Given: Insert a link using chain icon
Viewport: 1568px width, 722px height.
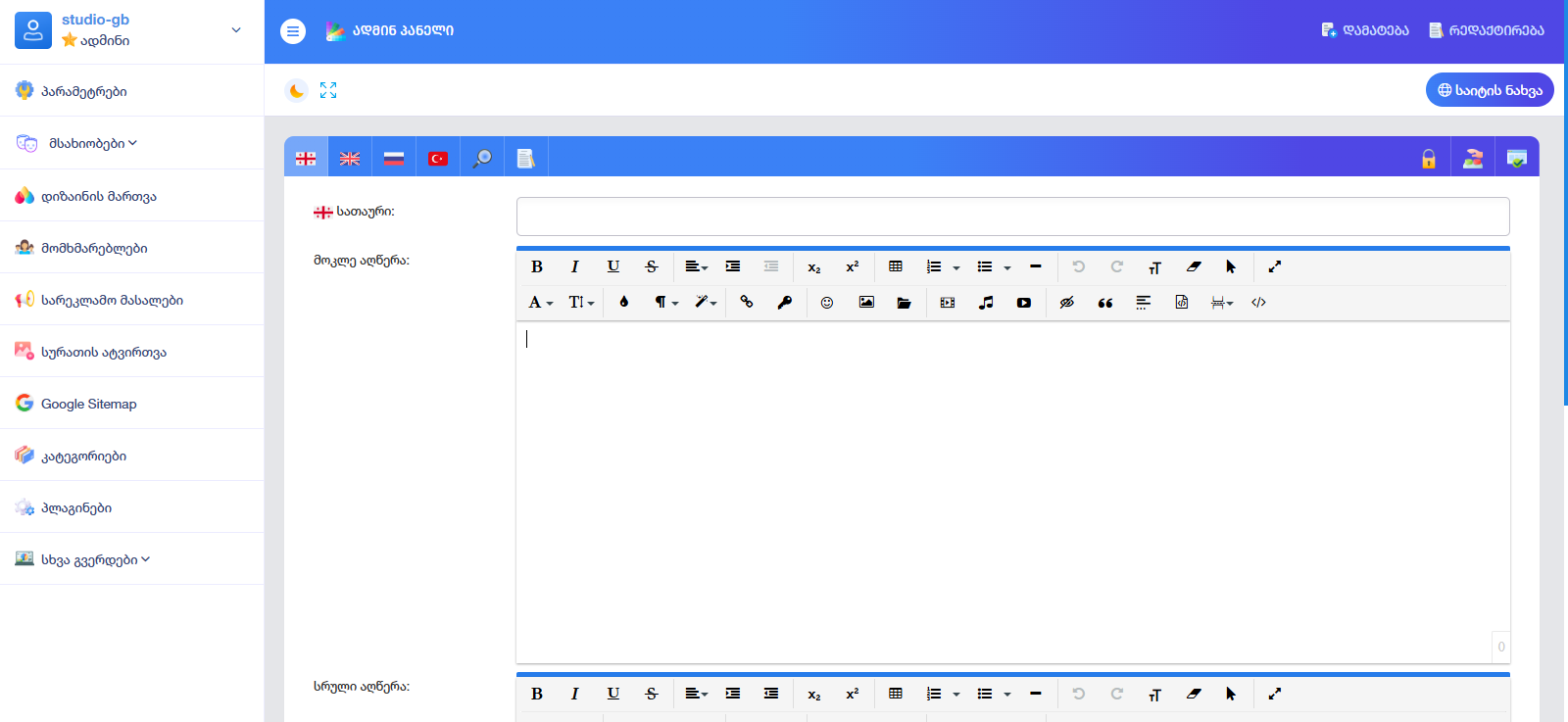Looking at the screenshot, I should [747, 303].
